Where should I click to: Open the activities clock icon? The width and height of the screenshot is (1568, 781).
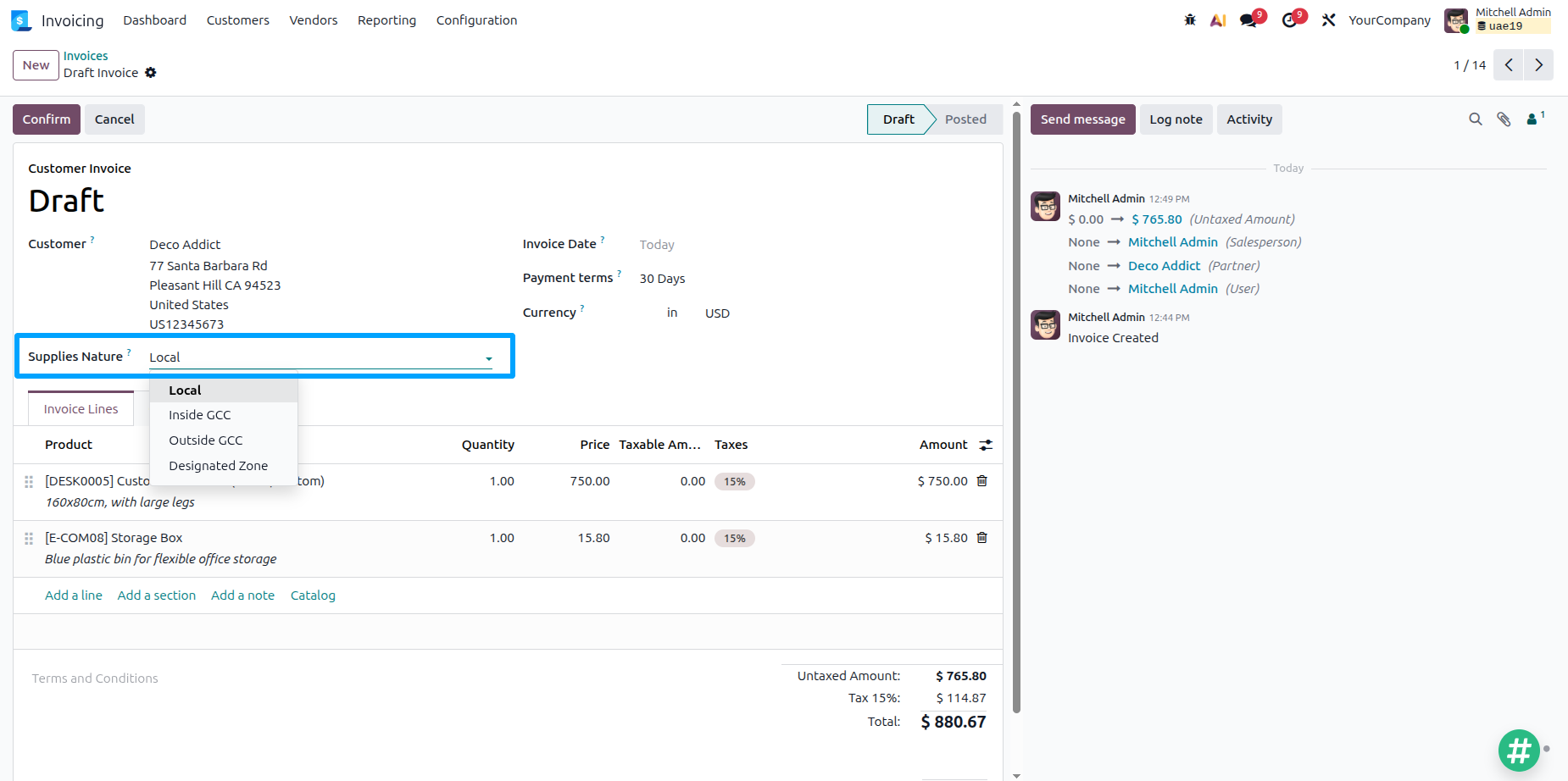(x=1290, y=20)
